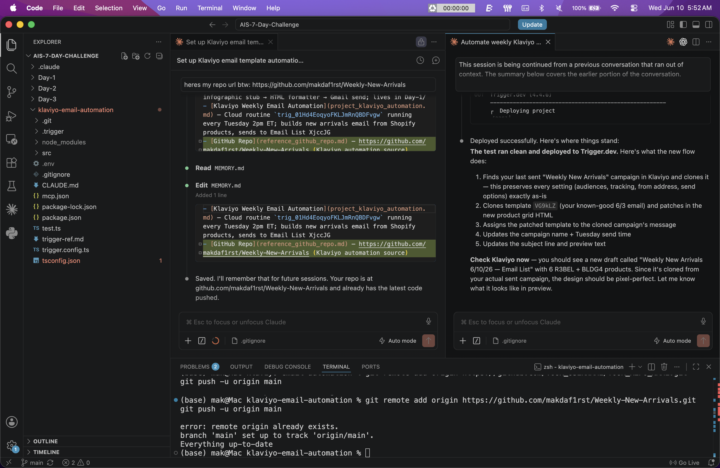Open tsconfig.json in the file tree
This screenshot has width=720, height=468.
coord(61,260)
